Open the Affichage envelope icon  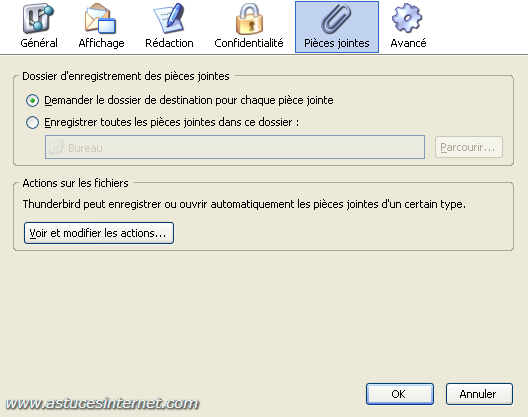pyautogui.click(x=100, y=19)
